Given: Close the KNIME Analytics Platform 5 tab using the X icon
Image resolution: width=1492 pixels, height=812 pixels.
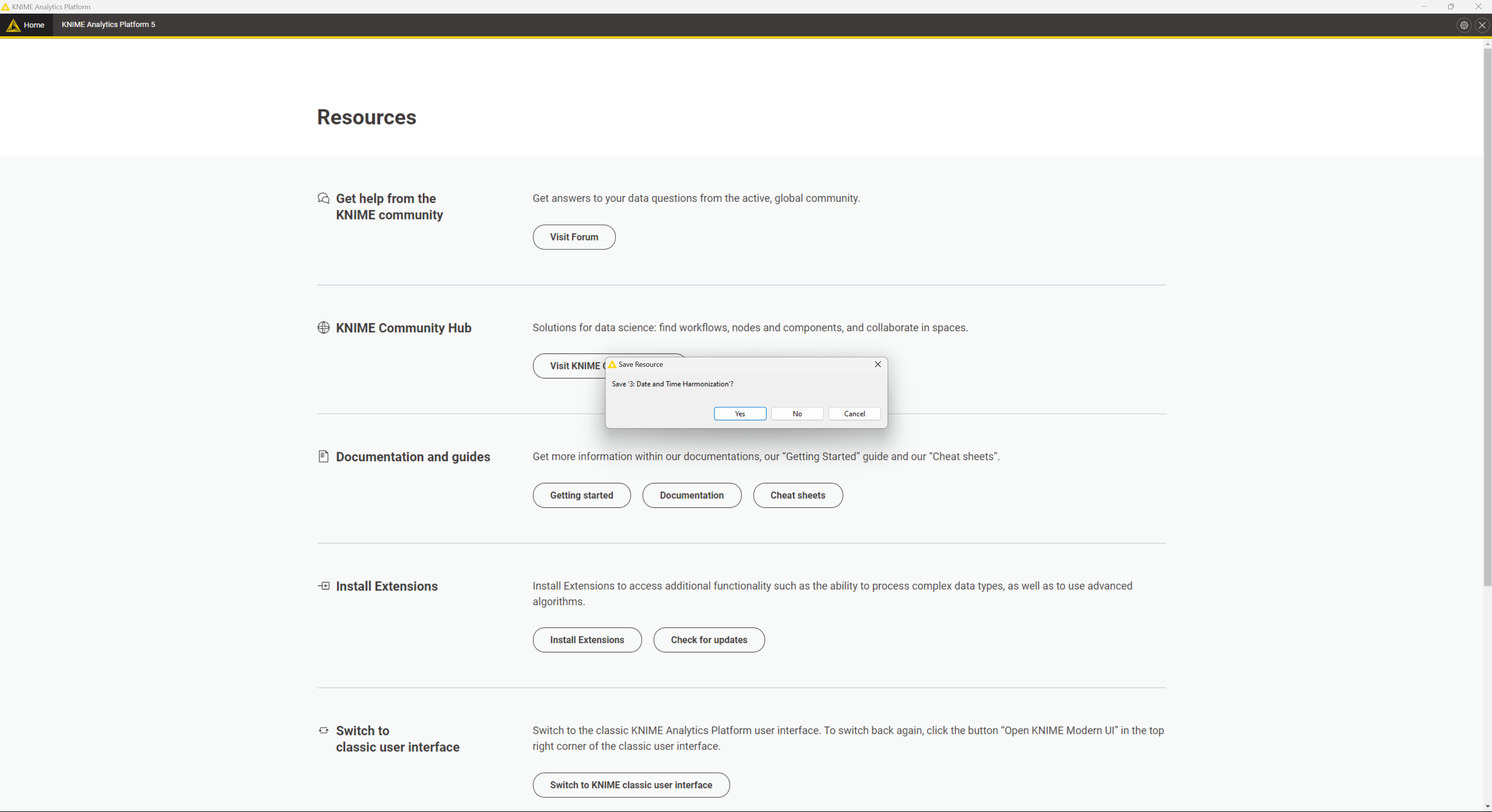Looking at the screenshot, I should coord(1482,26).
